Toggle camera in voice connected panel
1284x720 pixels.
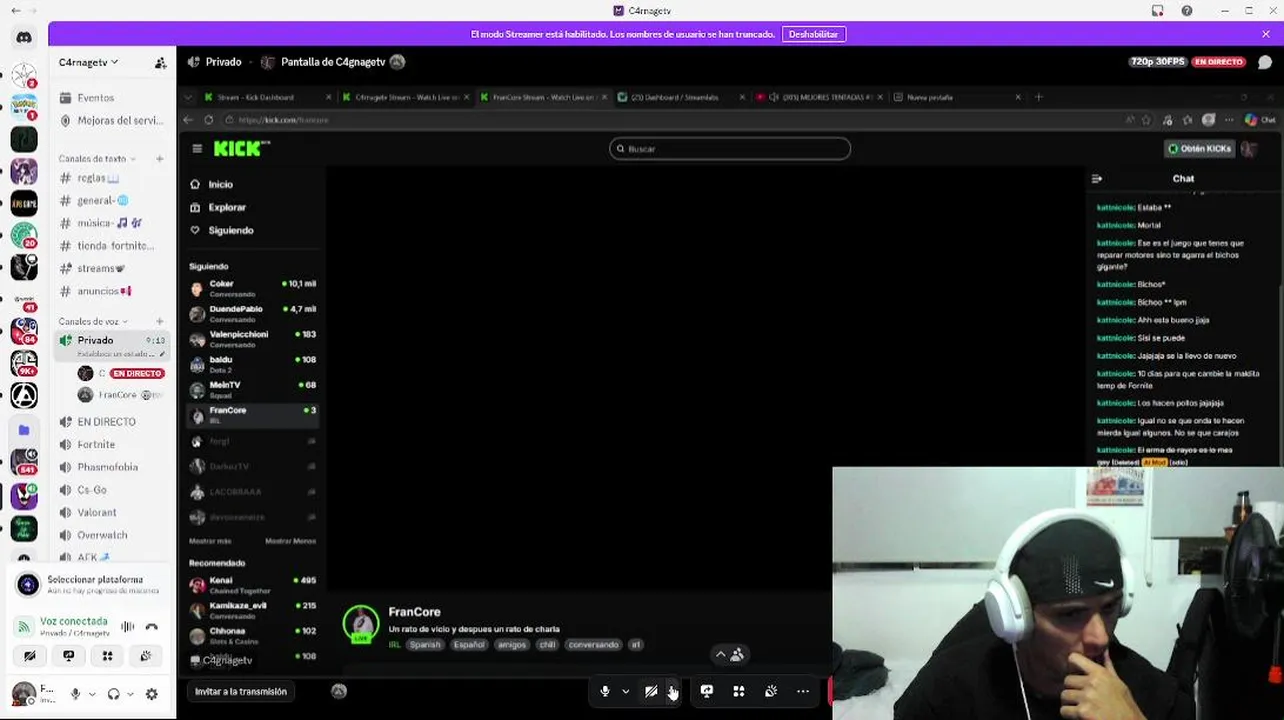point(29,656)
